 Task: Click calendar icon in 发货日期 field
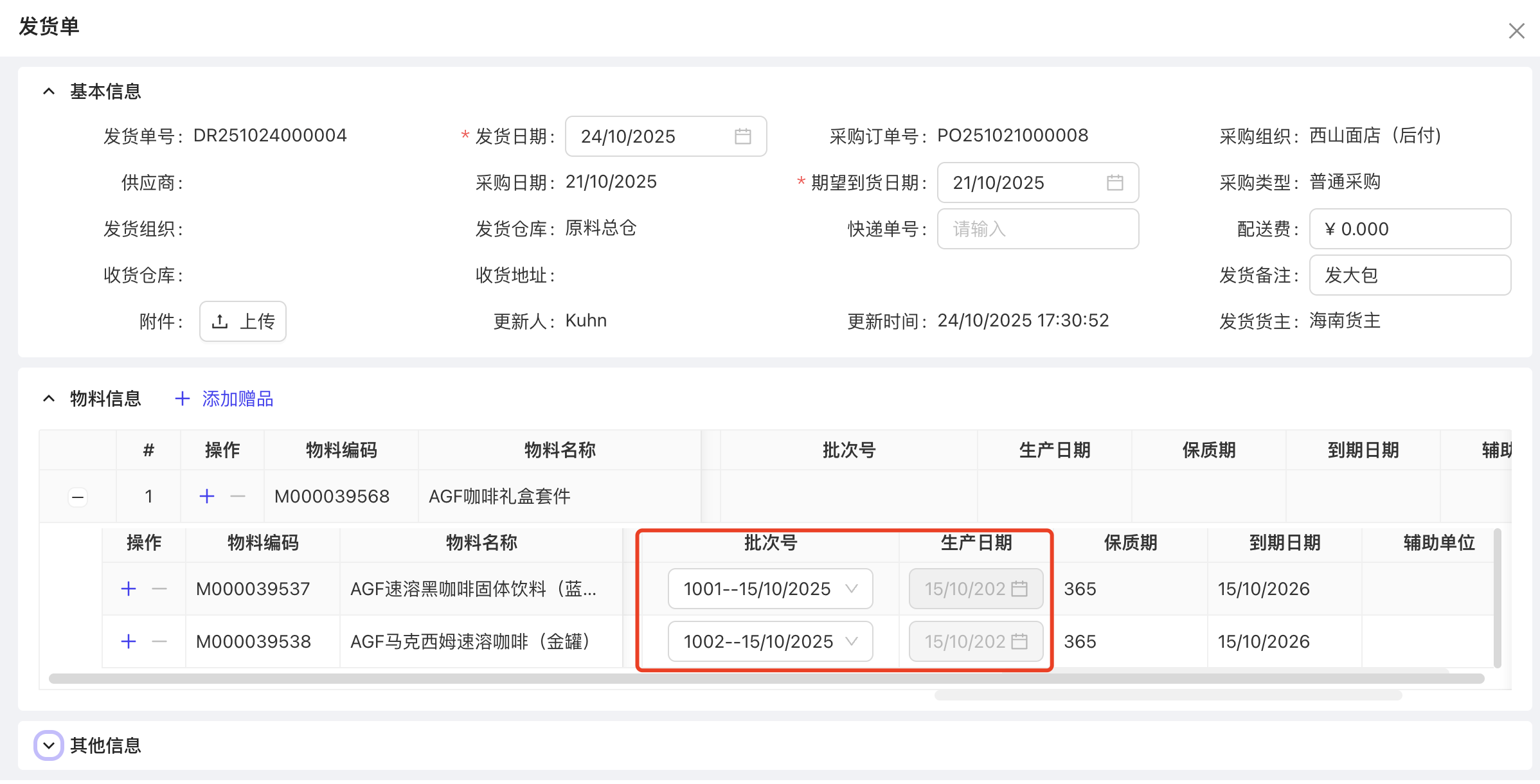[x=742, y=136]
